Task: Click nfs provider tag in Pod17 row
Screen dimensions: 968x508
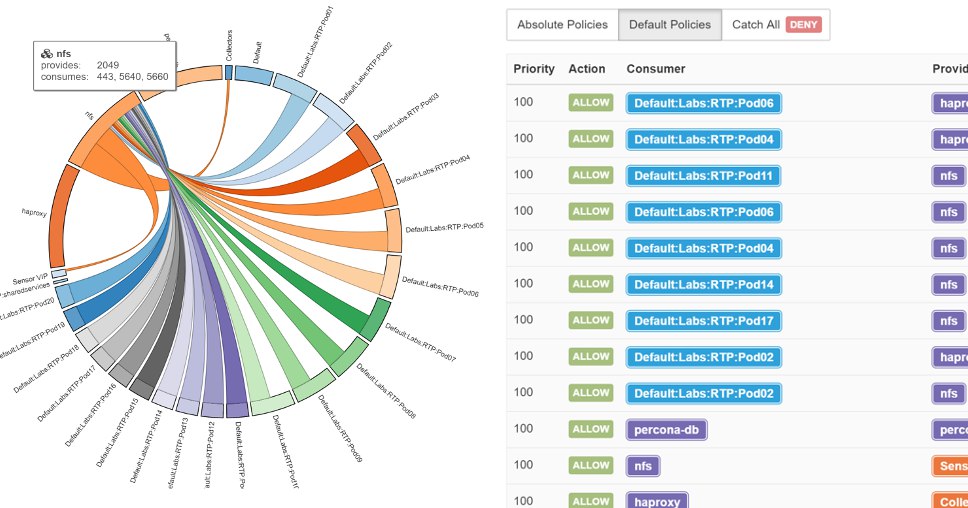Action: (x=948, y=321)
